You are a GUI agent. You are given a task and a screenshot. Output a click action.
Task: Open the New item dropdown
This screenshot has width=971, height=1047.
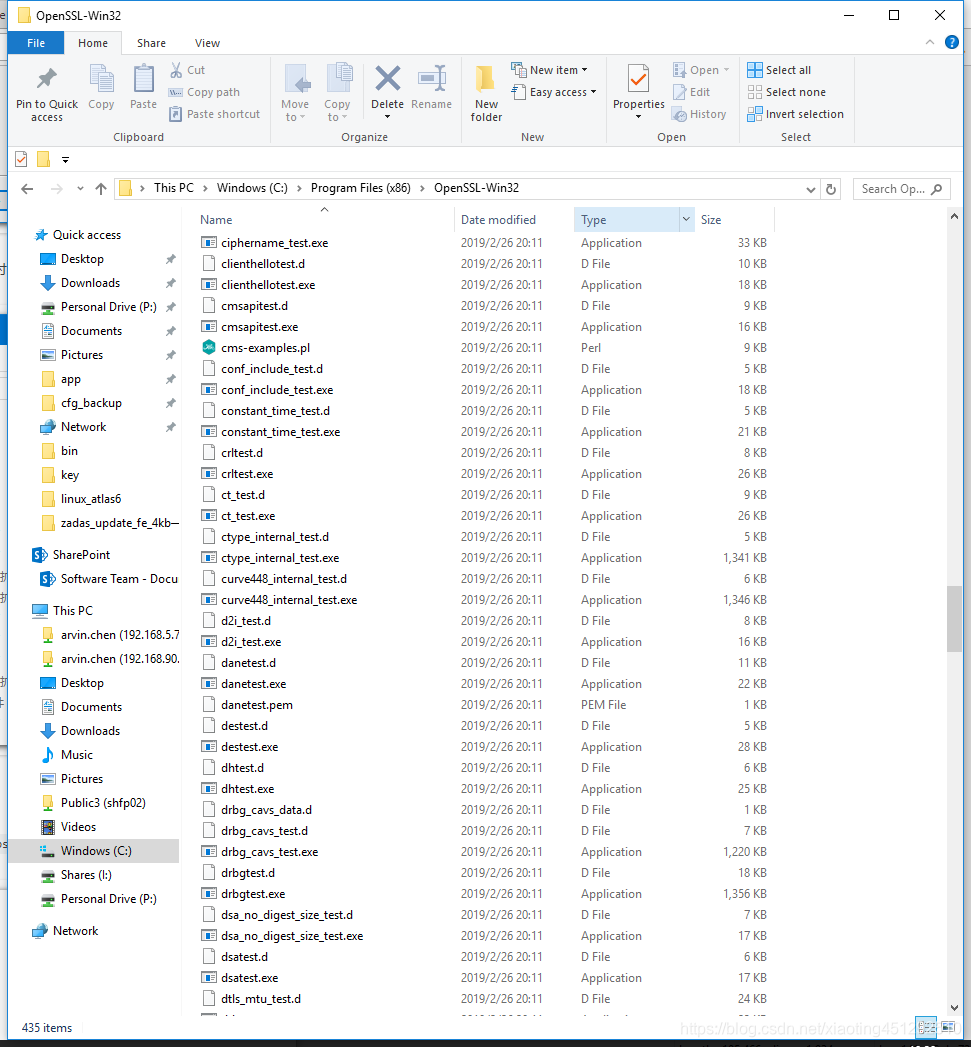(550, 70)
